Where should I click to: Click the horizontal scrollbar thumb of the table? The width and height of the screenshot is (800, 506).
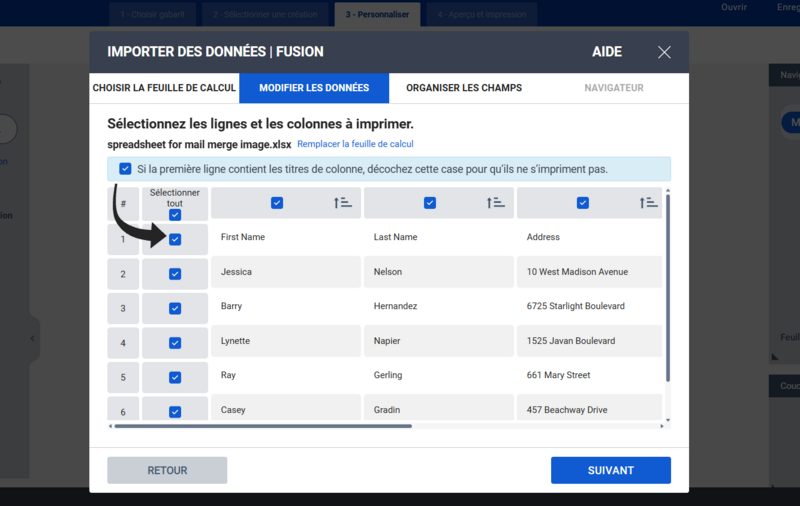click(x=263, y=426)
